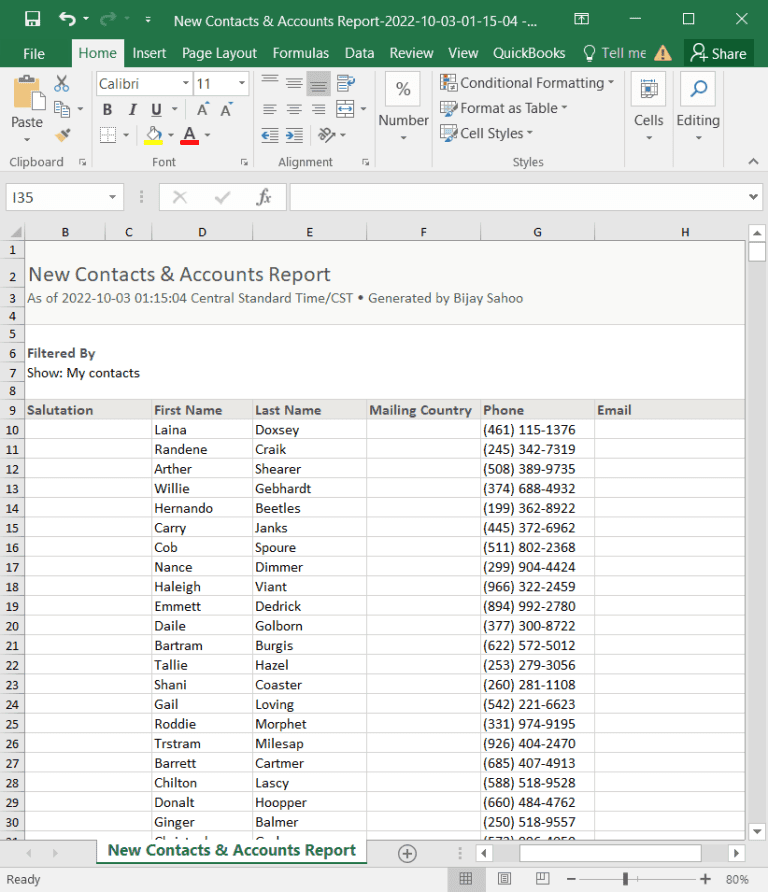768x892 pixels.
Task: Click the Increase Indent icon
Action: (x=294, y=135)
